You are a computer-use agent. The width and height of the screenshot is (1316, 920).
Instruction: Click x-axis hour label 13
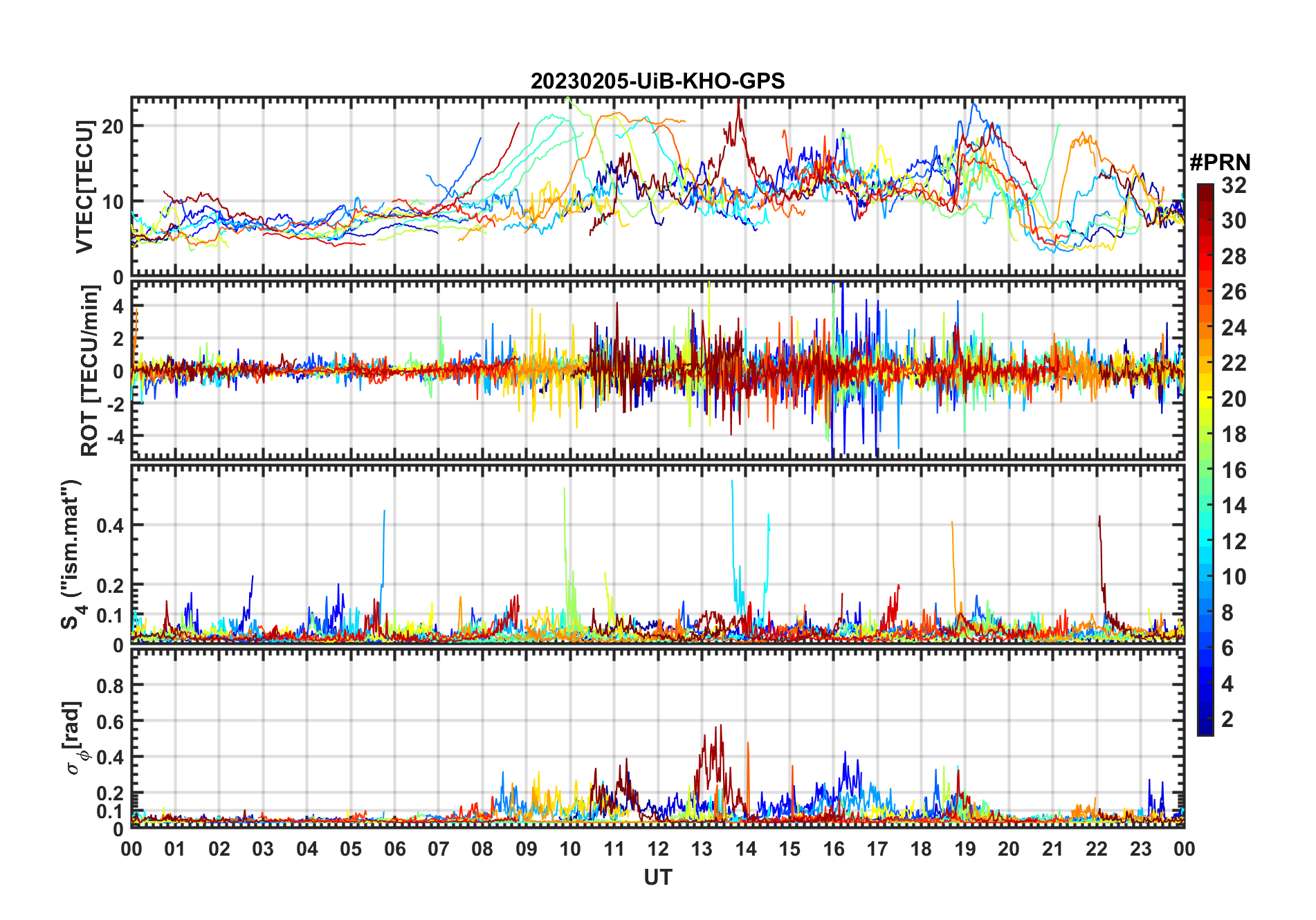click(x=702, y=849)
